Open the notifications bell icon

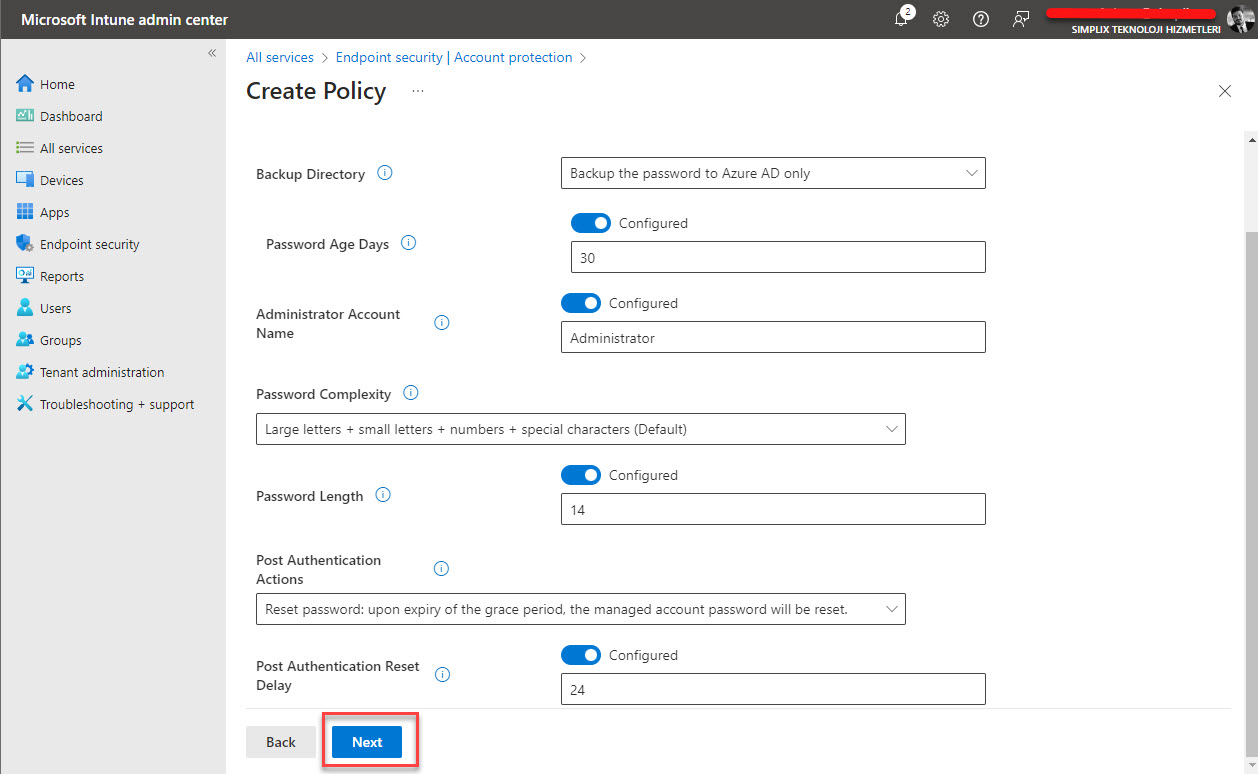901,20
